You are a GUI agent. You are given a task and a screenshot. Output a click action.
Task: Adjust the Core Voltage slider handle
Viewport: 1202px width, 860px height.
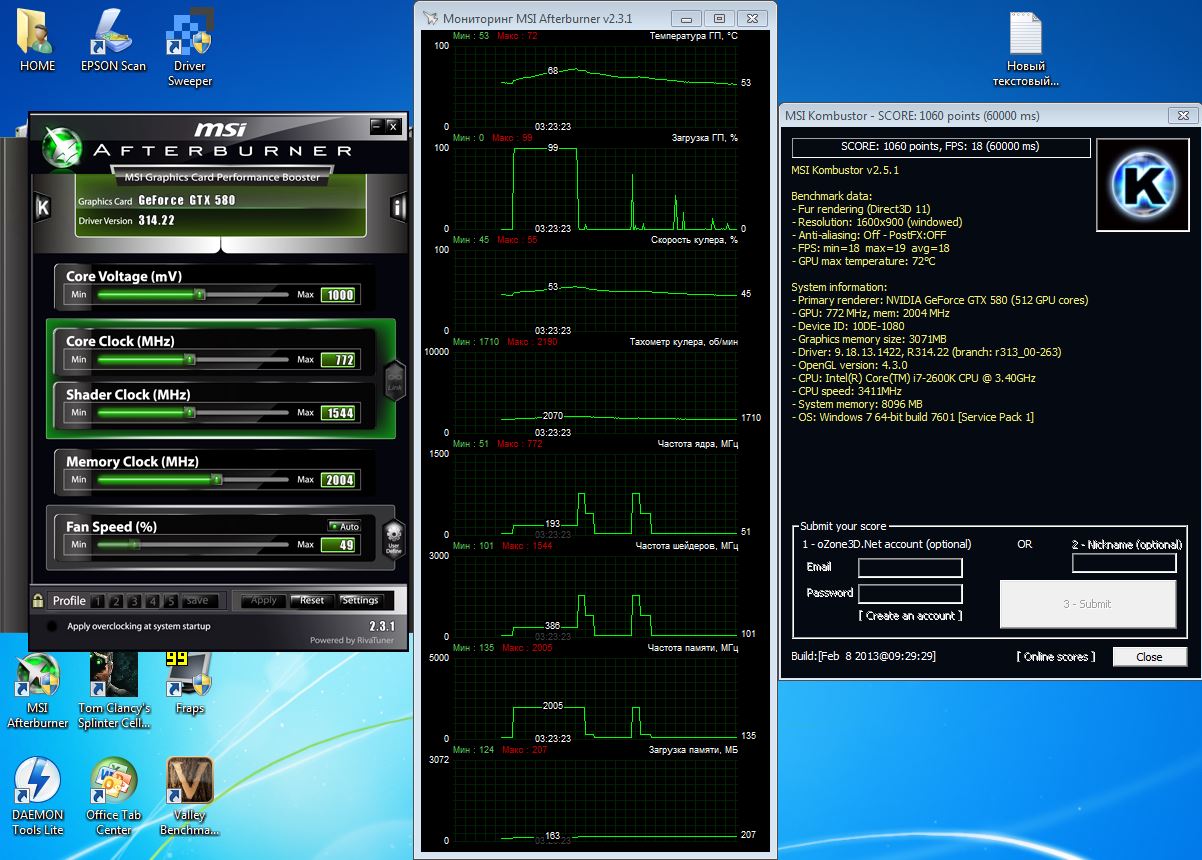[x=200, y=295]
